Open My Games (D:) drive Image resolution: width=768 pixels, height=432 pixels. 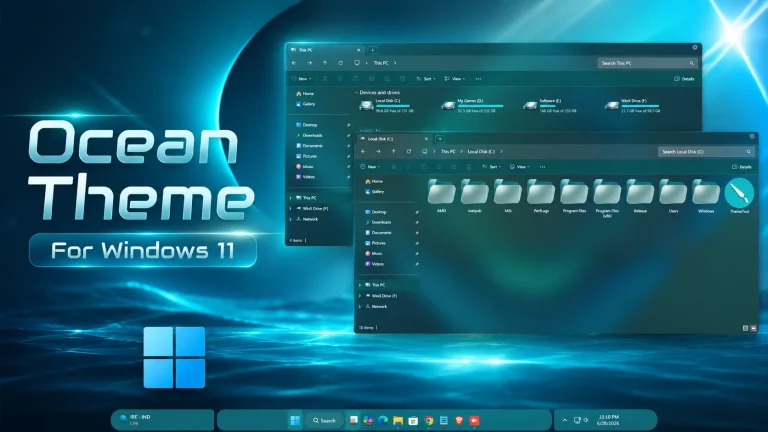473,105
